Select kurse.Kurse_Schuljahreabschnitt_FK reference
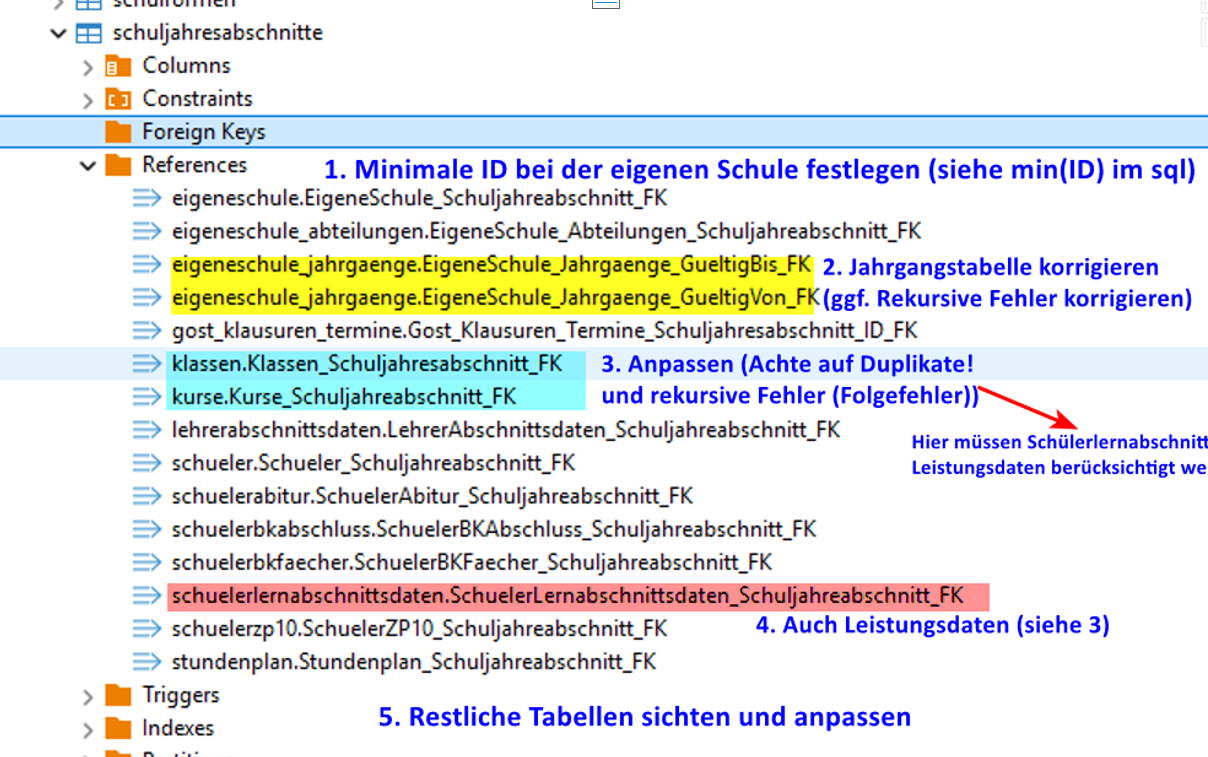The width and height of the screenshot is (1208, 757). point(344,397)
